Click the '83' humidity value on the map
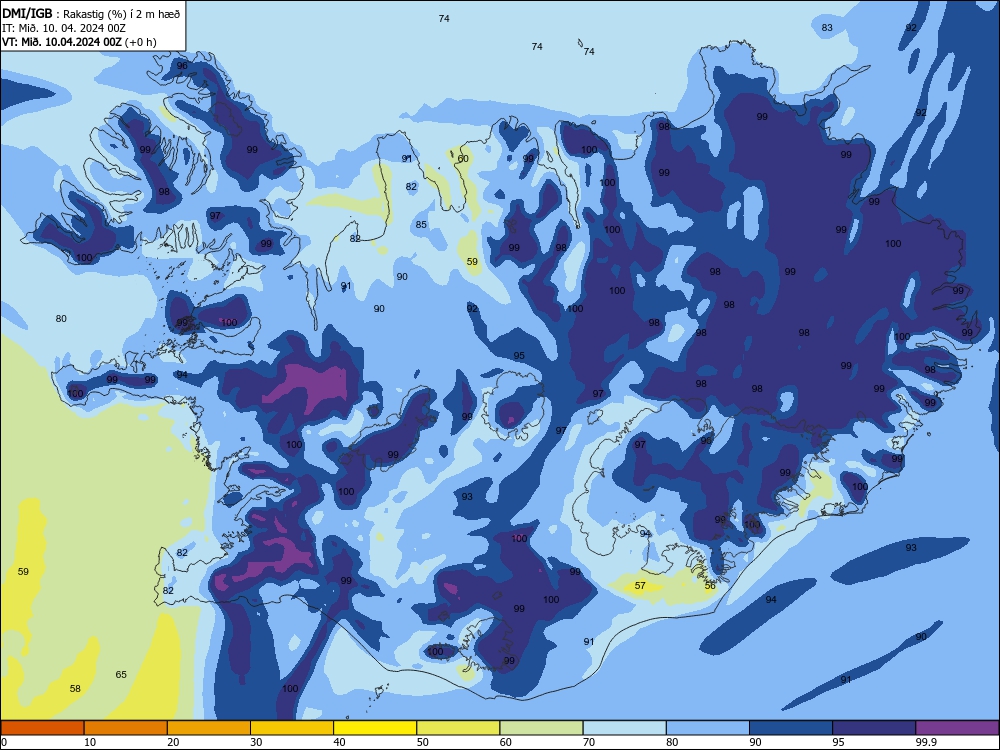Viewport: 1000px width, 750px height. (x=827, y=27)
